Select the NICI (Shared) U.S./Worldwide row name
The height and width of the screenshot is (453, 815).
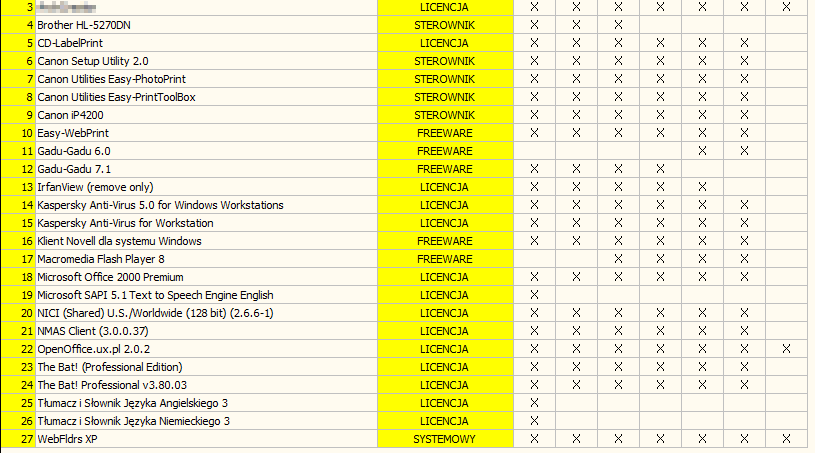click(x=206, y=313)
